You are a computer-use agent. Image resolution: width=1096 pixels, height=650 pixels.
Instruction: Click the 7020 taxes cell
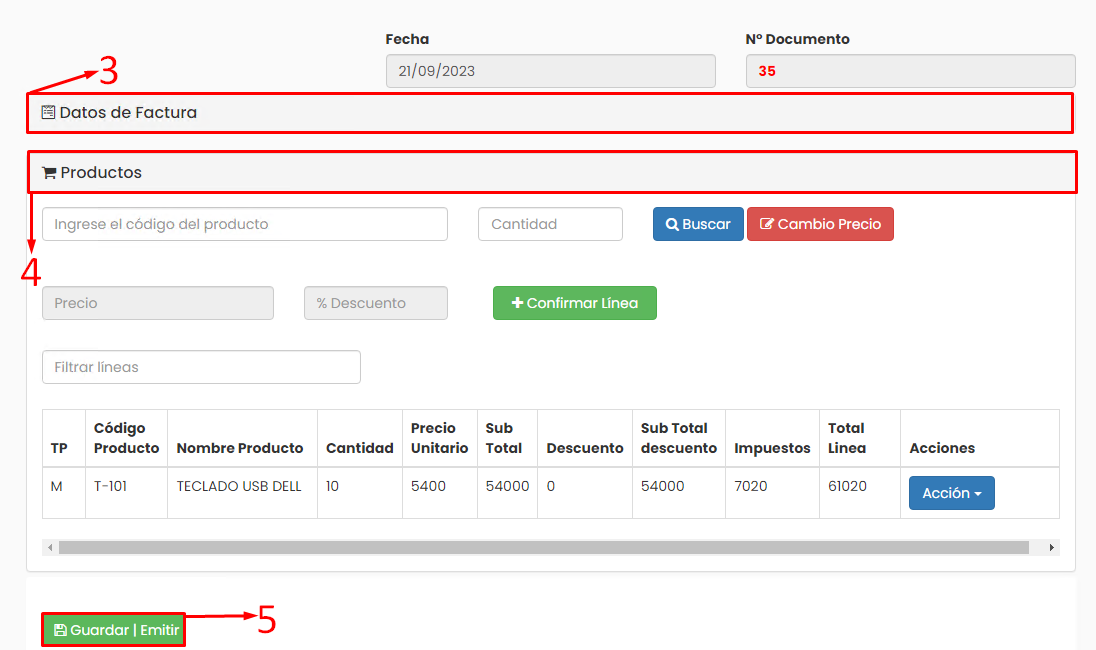click(772, 493)
